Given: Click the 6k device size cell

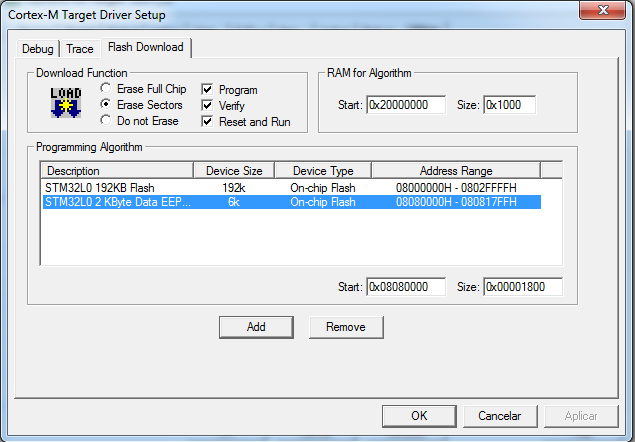Looking at the screenshot, I should tap(234, 202).
